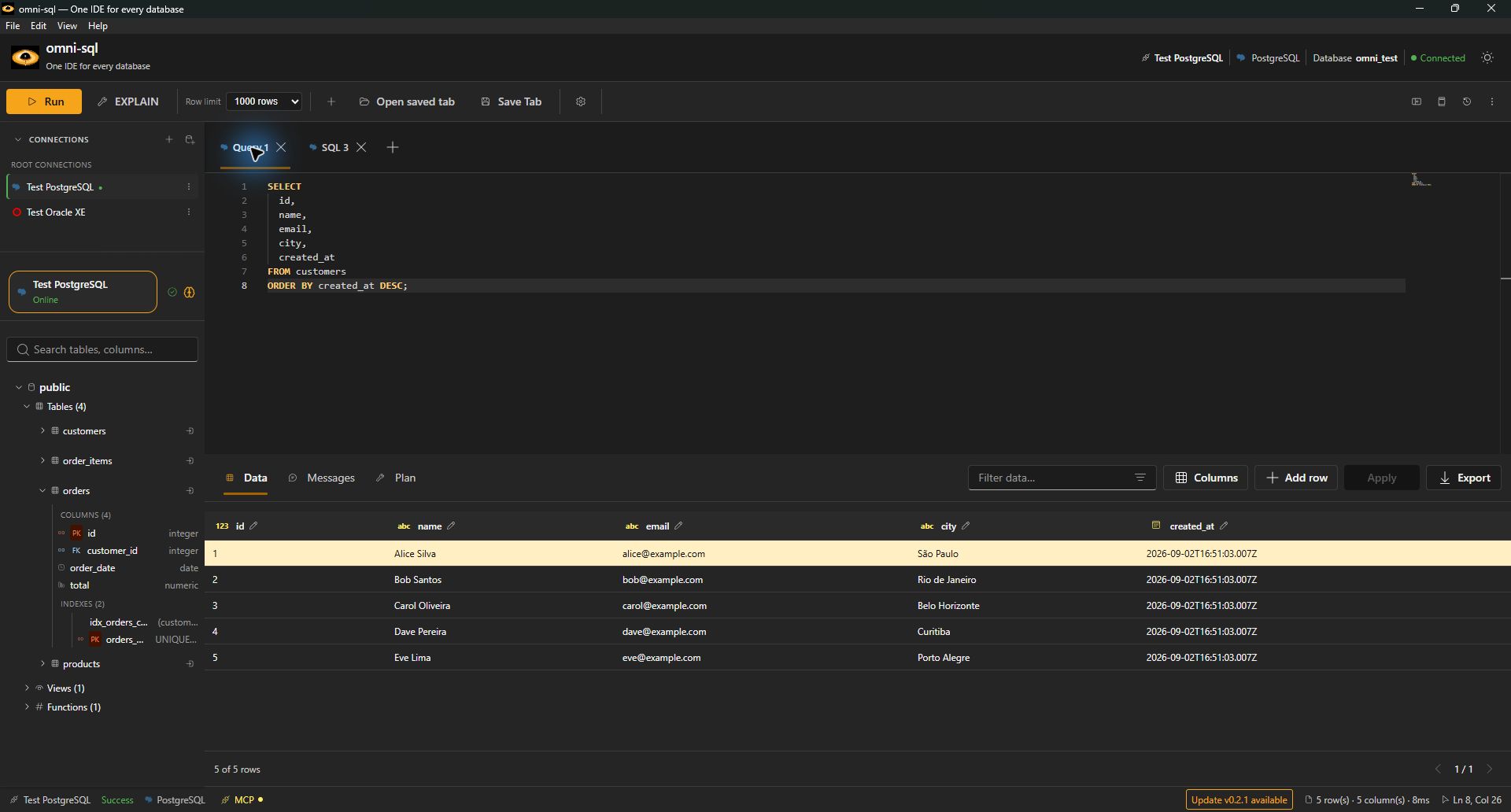Add a new connection with the plus icon
Image resolution: width=1511 pixels, height=812 pixels.
[168, 139]
